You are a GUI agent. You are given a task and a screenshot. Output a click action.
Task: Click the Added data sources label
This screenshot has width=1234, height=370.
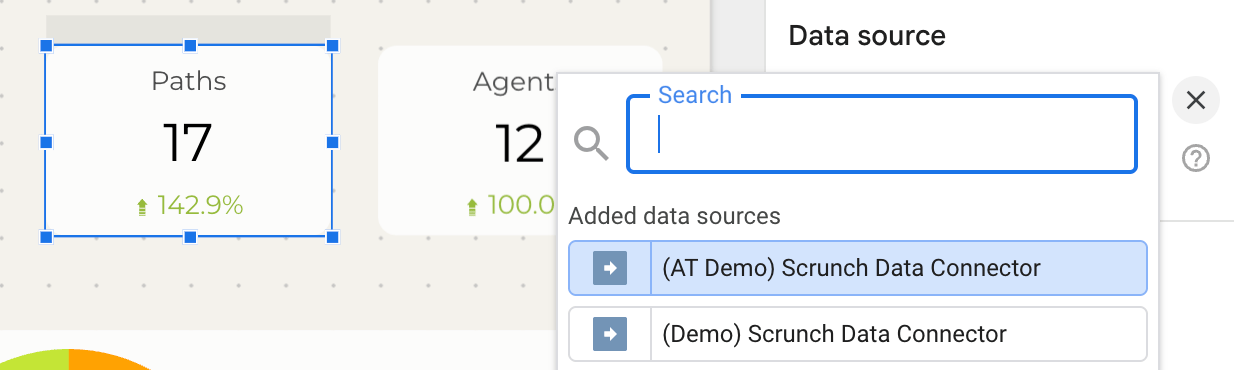[x=674, y=216]
